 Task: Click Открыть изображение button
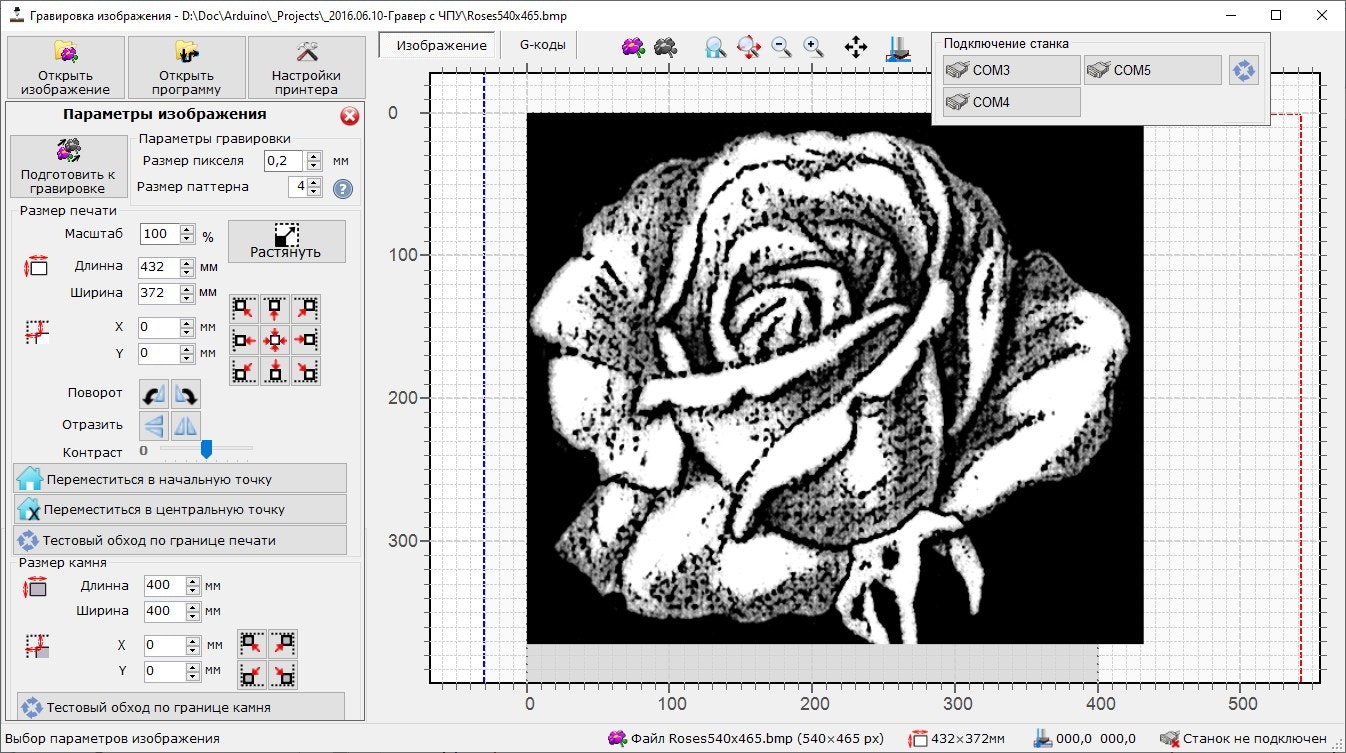[x=66, y=66]
